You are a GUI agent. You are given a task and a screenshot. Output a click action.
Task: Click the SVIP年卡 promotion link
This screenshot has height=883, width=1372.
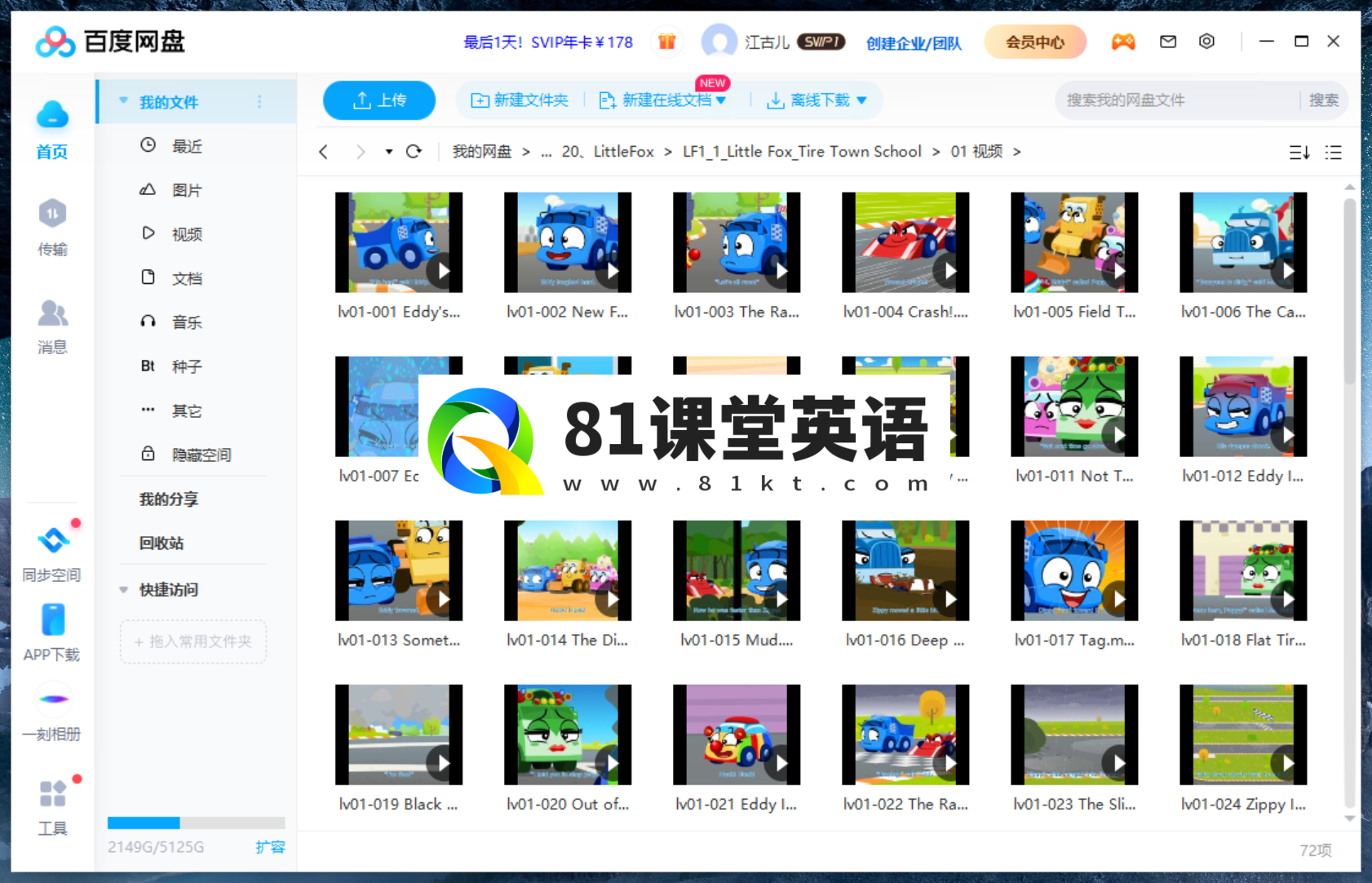coord(548,42)
